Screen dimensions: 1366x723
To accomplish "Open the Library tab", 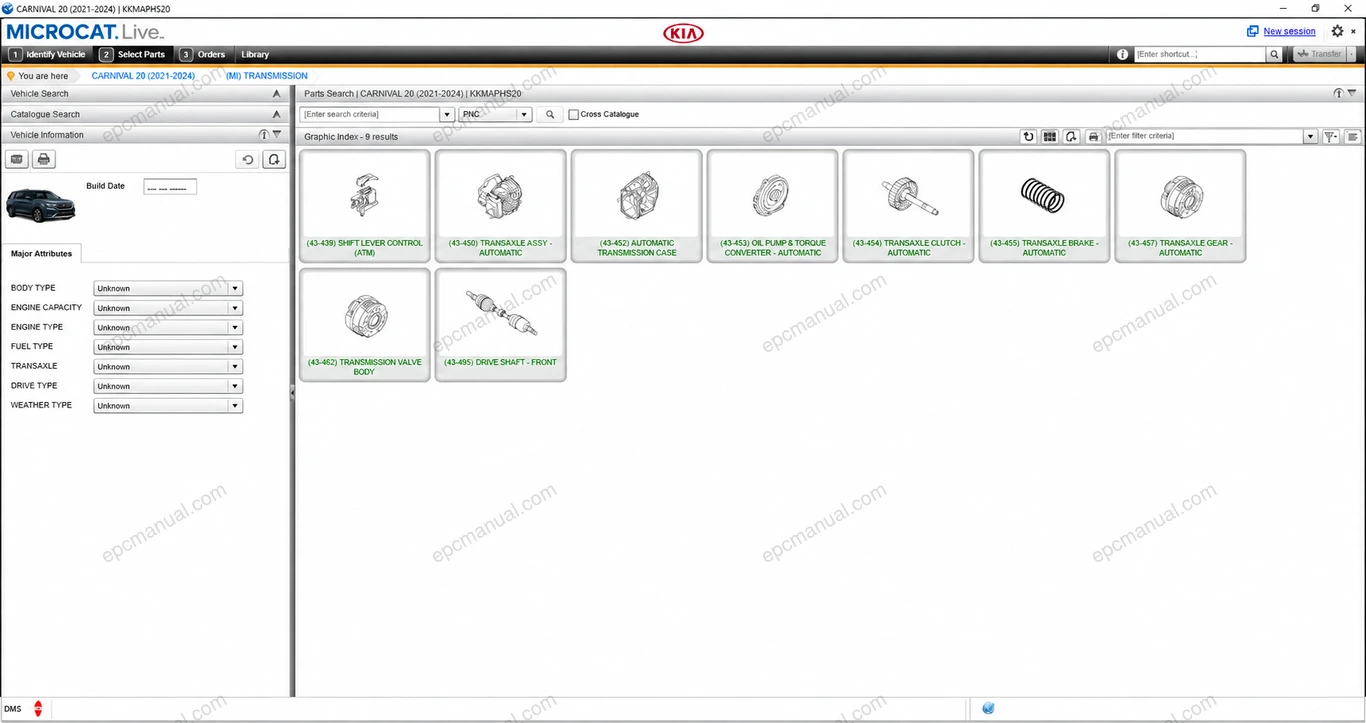I will pos(255,55).
